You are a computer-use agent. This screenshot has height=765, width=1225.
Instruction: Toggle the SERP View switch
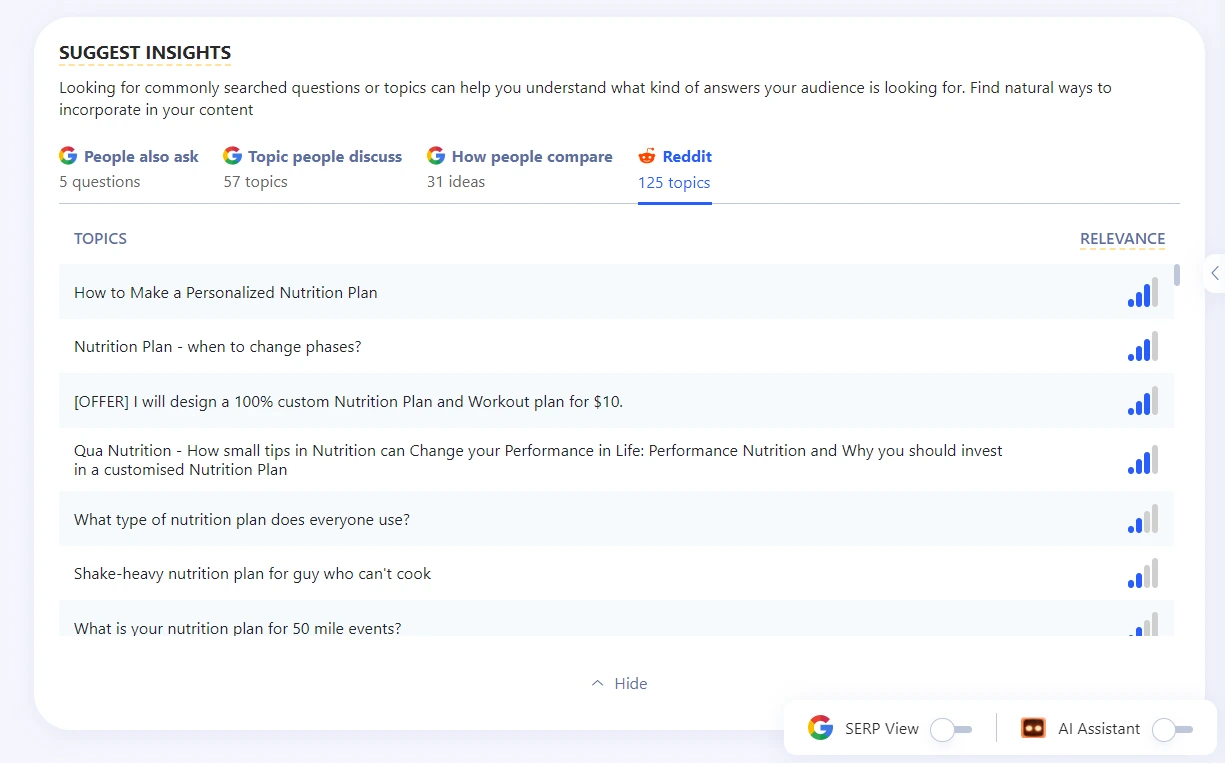(x=950, y=729)
